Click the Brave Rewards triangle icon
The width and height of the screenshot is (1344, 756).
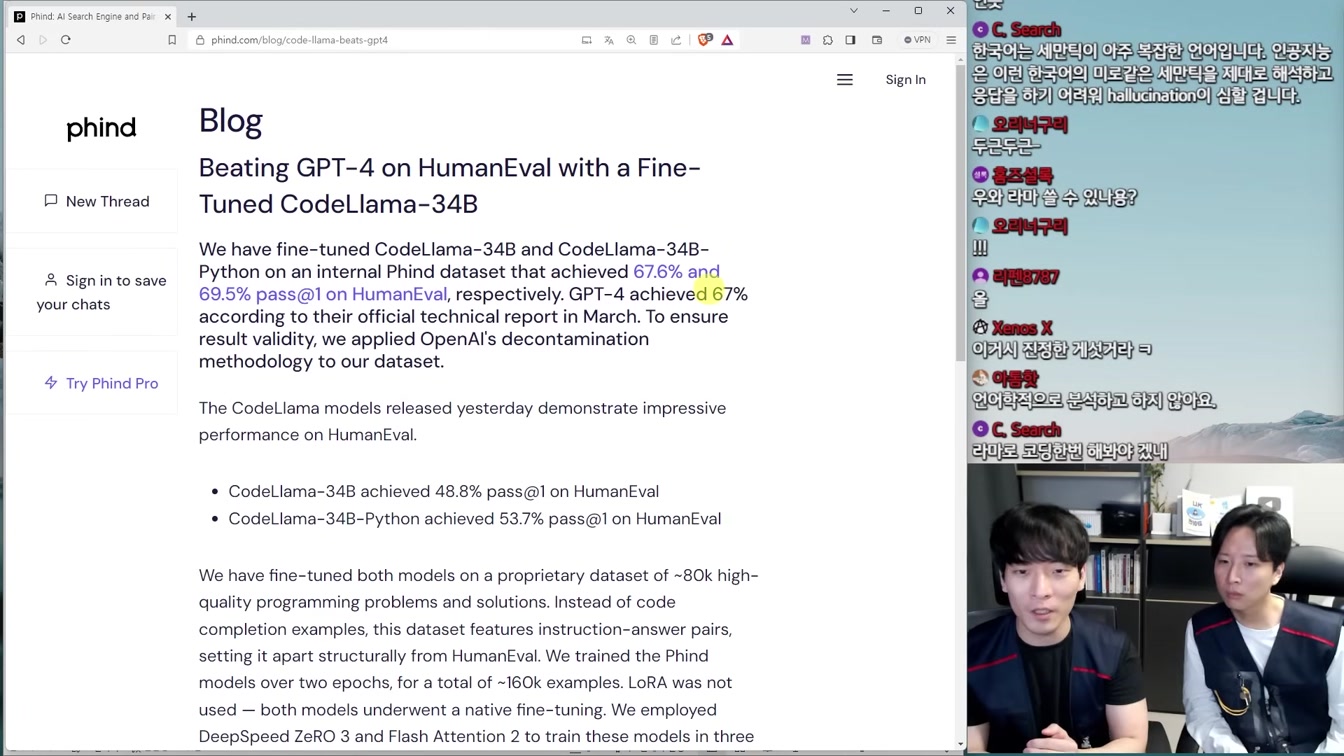727,40
